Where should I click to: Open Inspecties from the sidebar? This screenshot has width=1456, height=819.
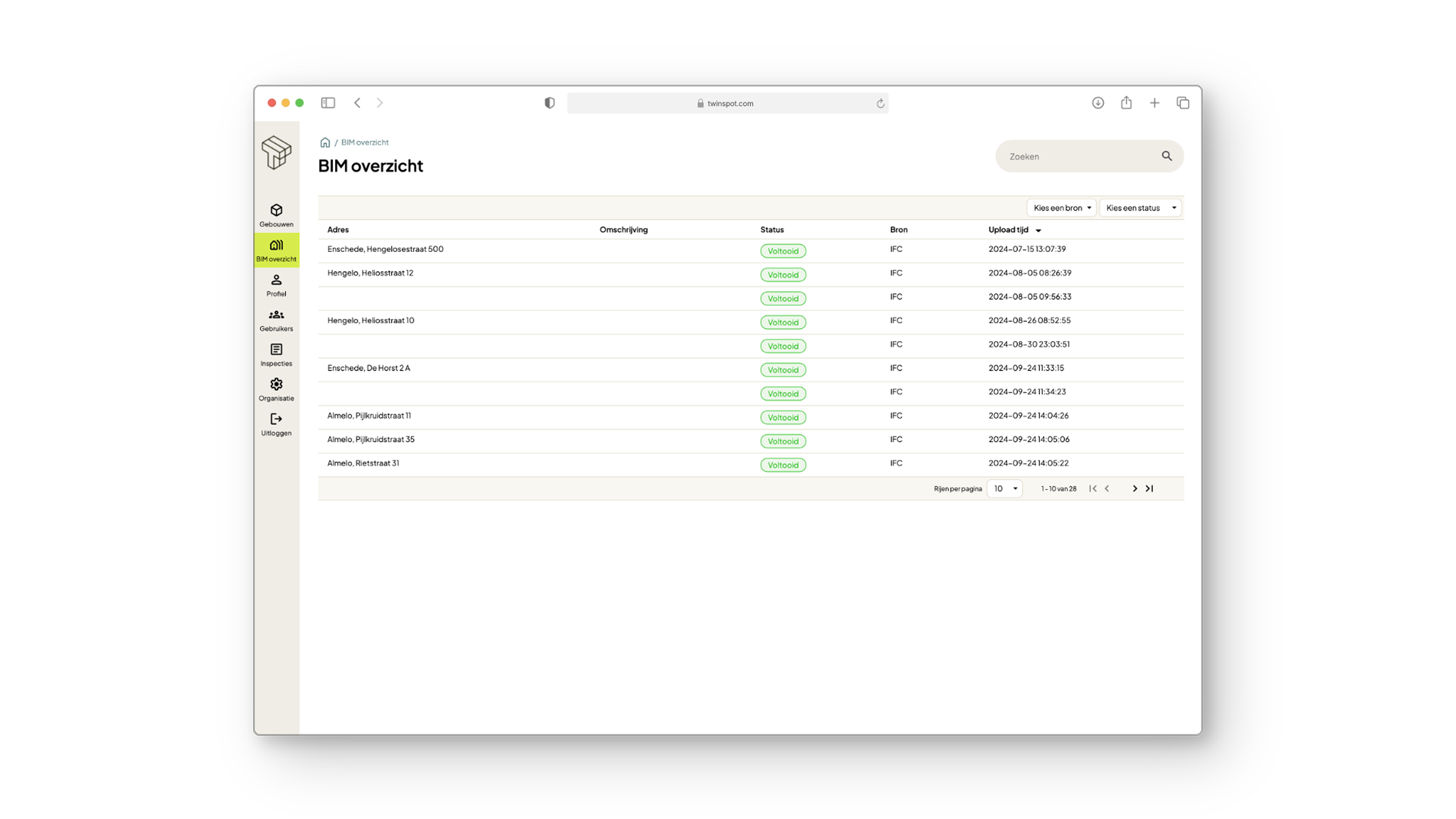[x=276, y=355]
